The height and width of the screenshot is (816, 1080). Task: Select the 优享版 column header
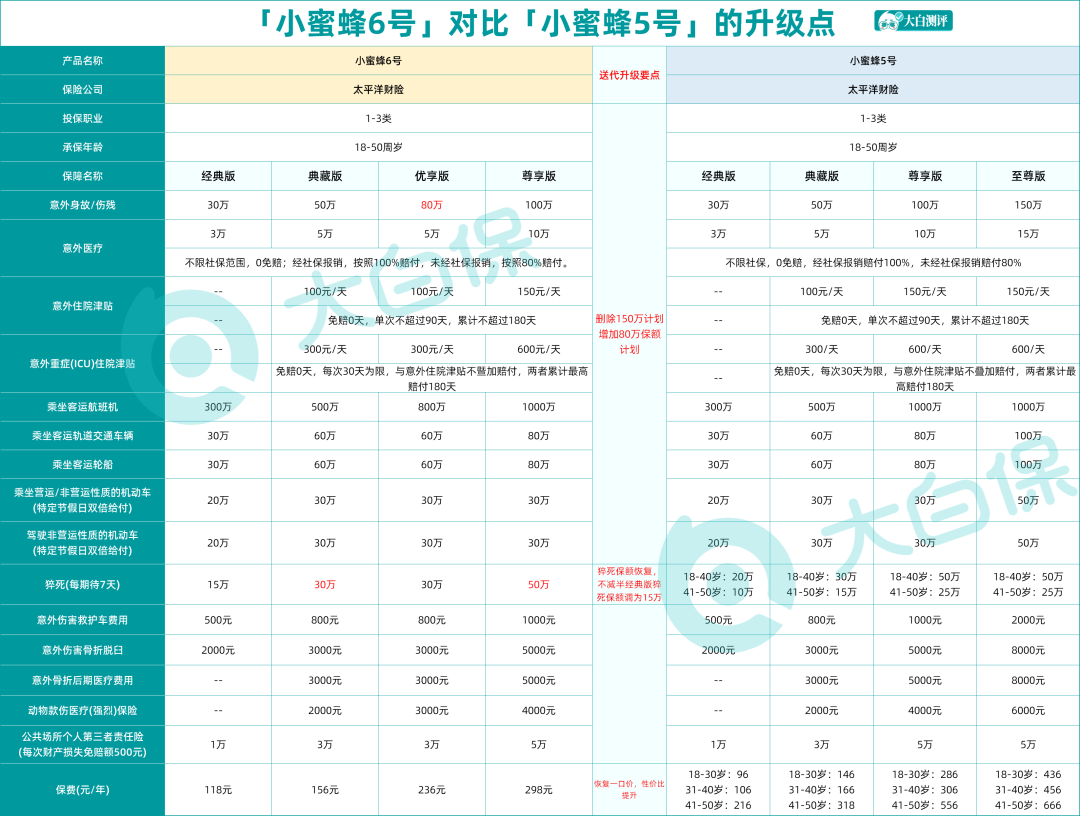(x=432, y=176)
